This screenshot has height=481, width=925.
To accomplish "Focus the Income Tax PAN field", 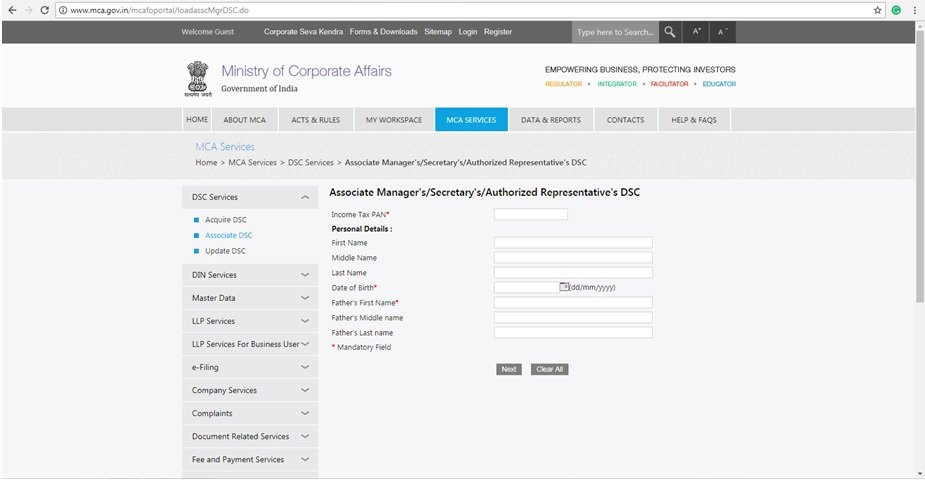I will point(531,214).
